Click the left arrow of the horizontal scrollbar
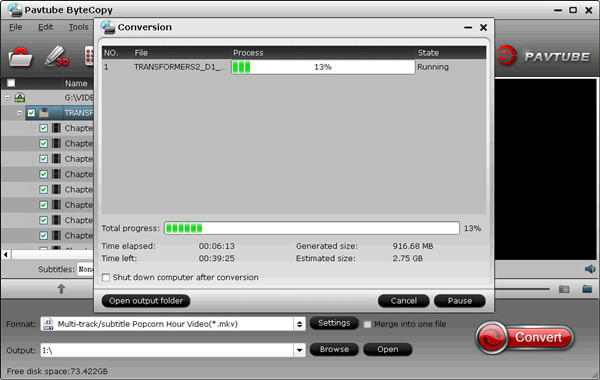 pos(6,254)
